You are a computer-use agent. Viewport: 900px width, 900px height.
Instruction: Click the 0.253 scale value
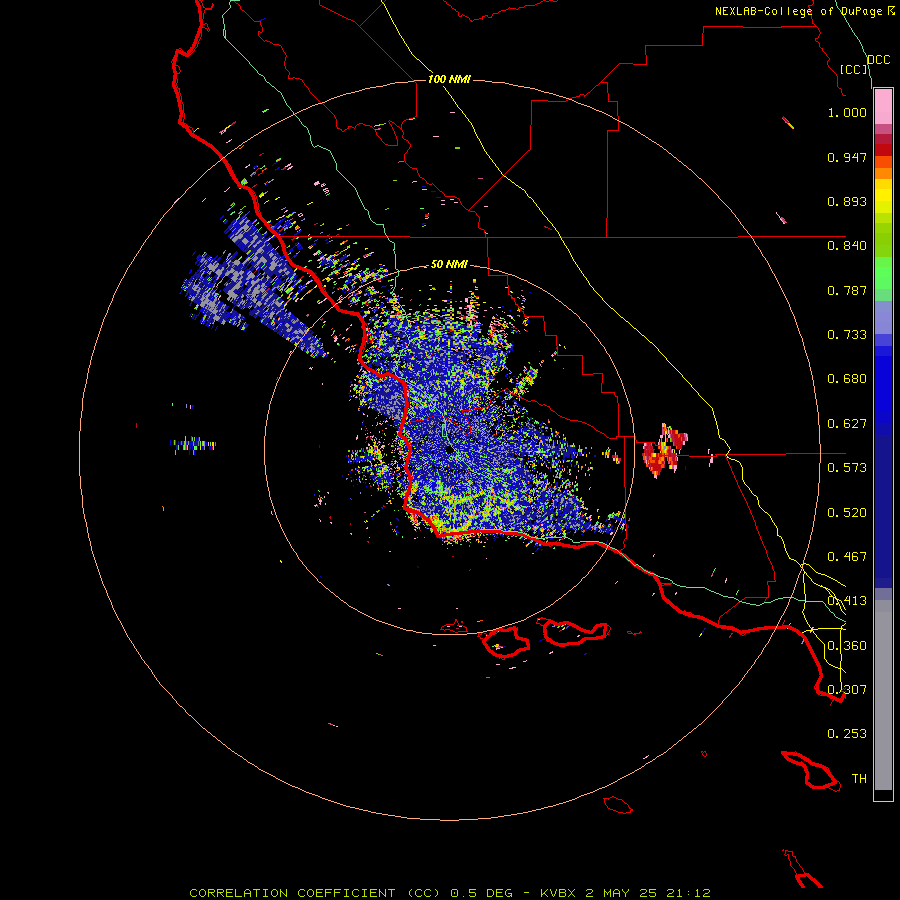point(847,734)
